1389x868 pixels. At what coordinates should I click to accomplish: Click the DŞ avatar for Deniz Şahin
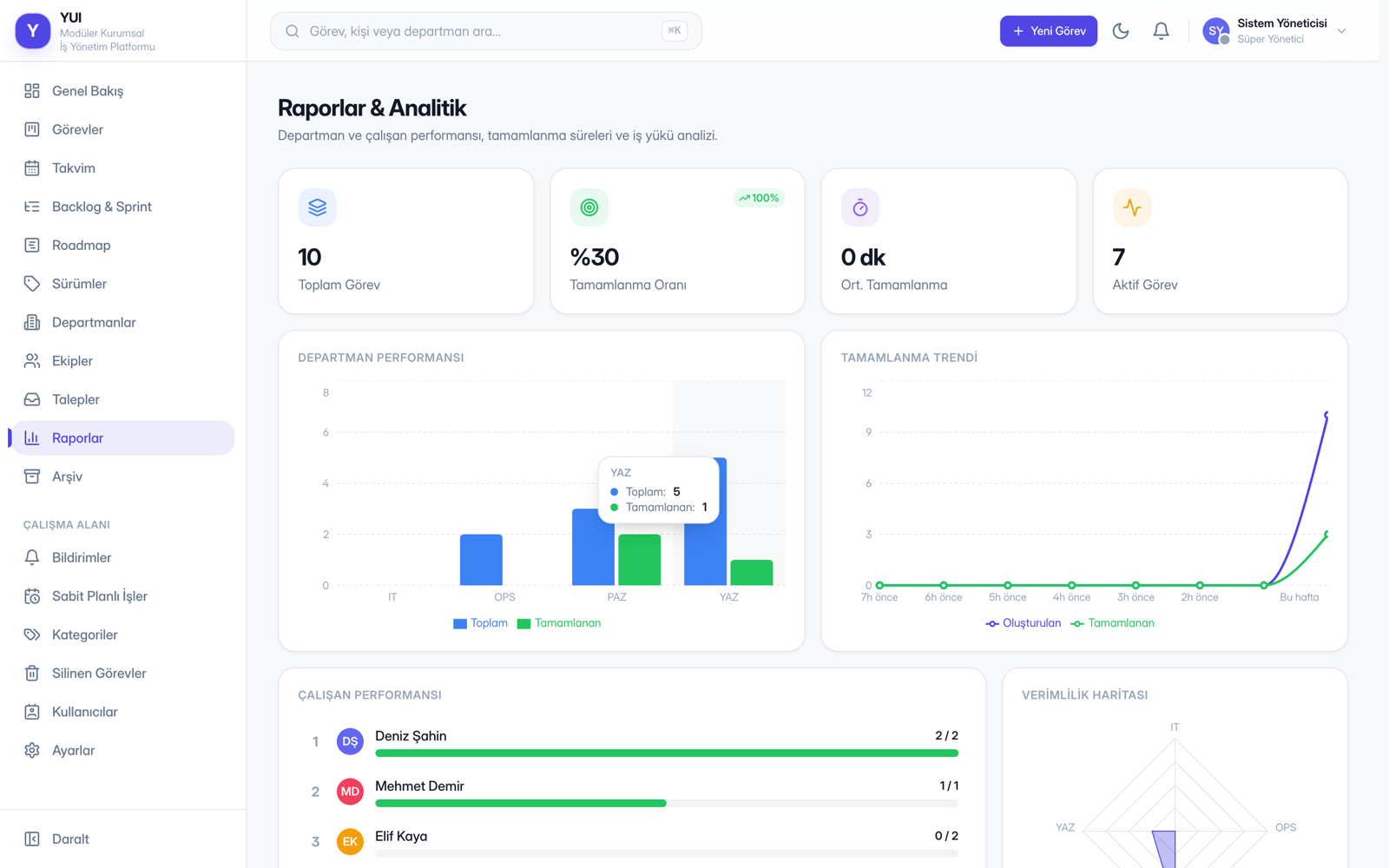point(350,741)
